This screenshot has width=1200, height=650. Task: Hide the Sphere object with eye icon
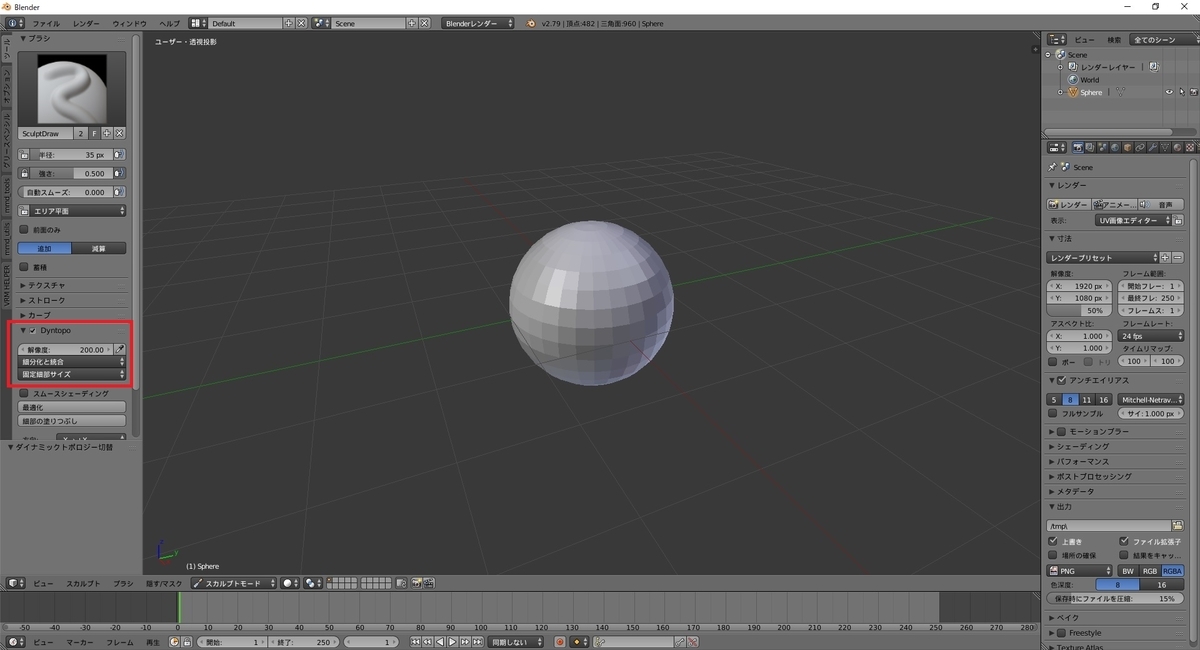tap(1169, 92)
